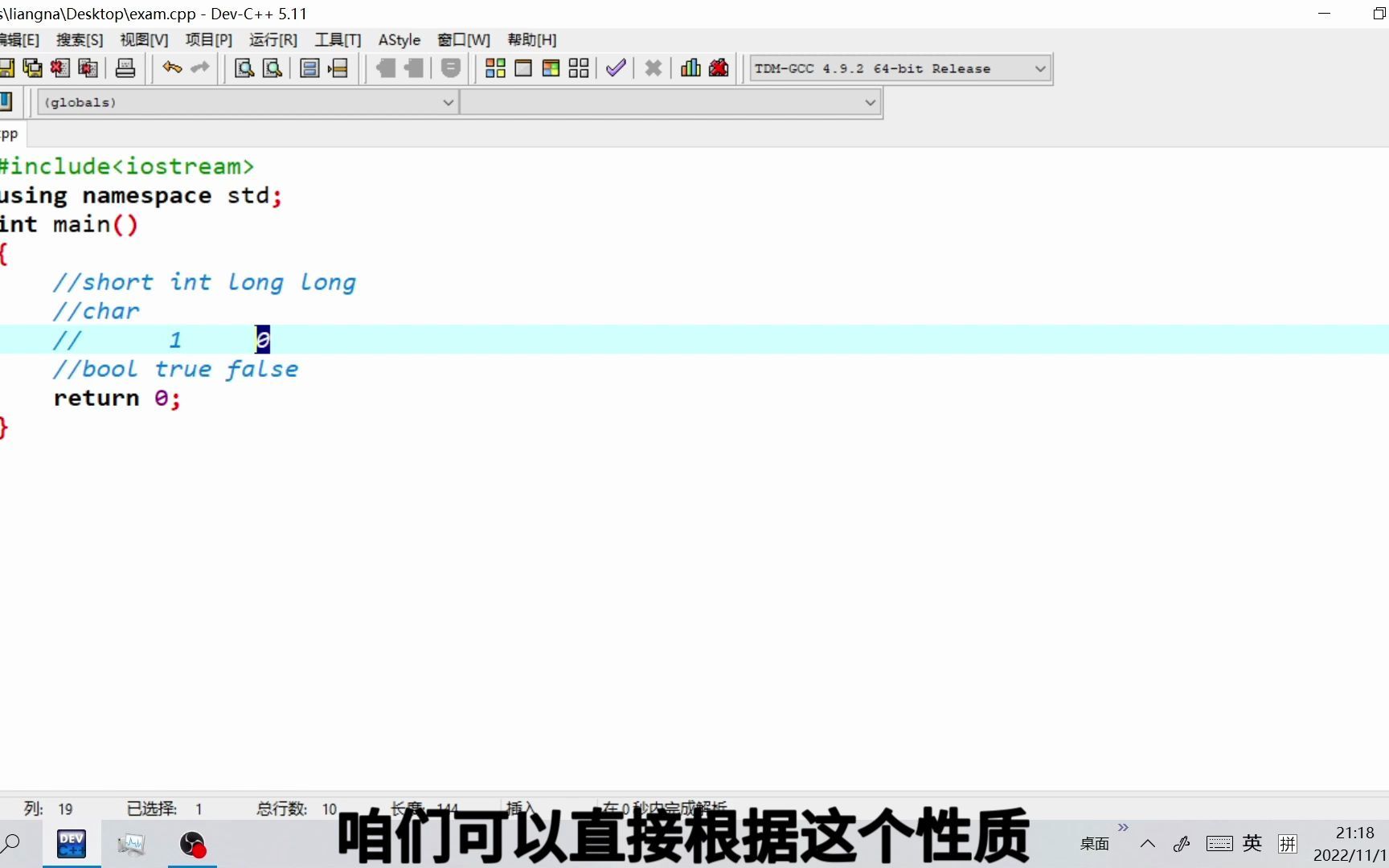Click the Compile & Run toolbar icon

tap(551, 68)
